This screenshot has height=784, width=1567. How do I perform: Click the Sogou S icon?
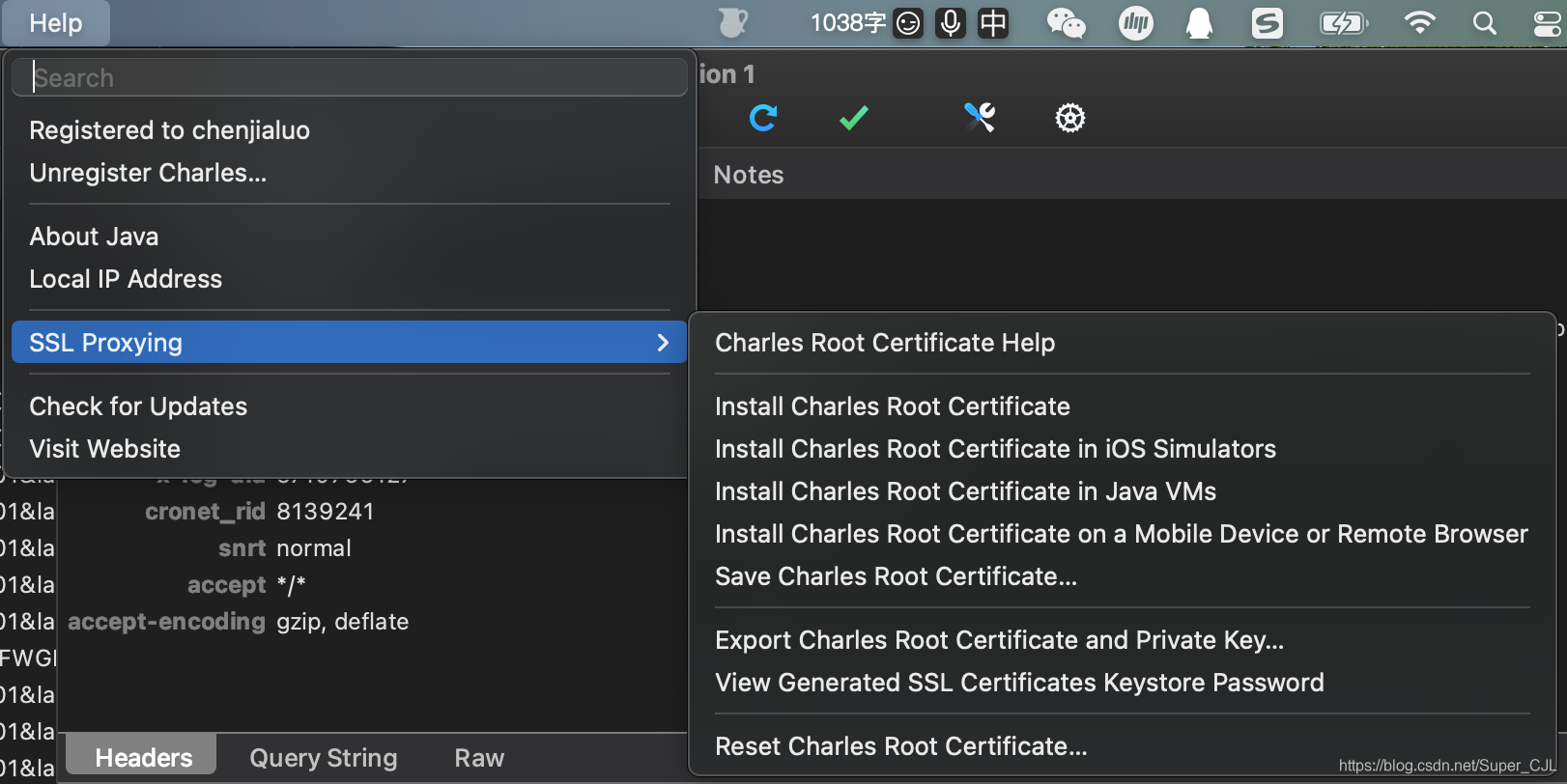(x=1267, y=23)
